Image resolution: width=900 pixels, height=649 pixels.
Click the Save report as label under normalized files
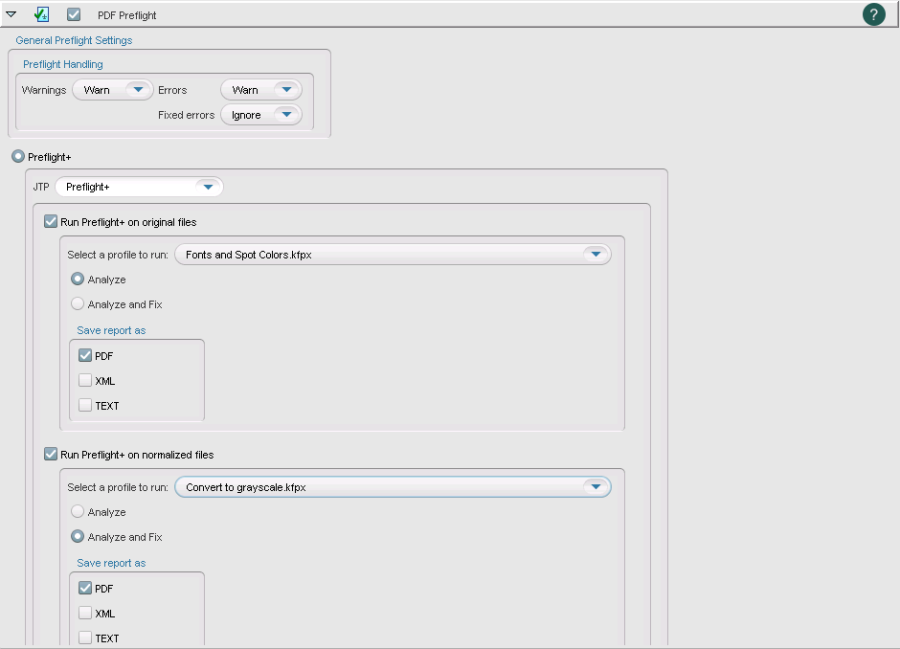[x=111, y=563]
